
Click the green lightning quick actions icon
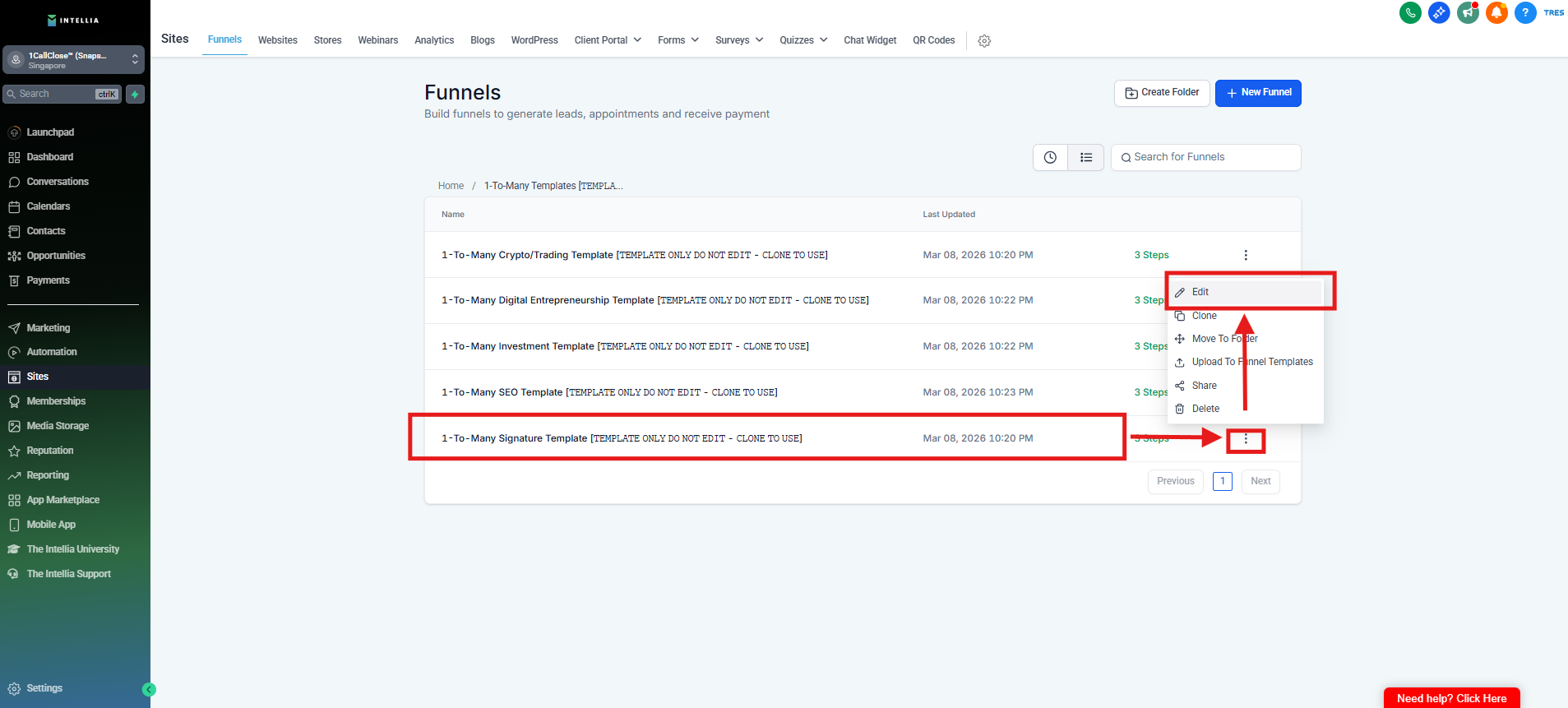(135, 94)
